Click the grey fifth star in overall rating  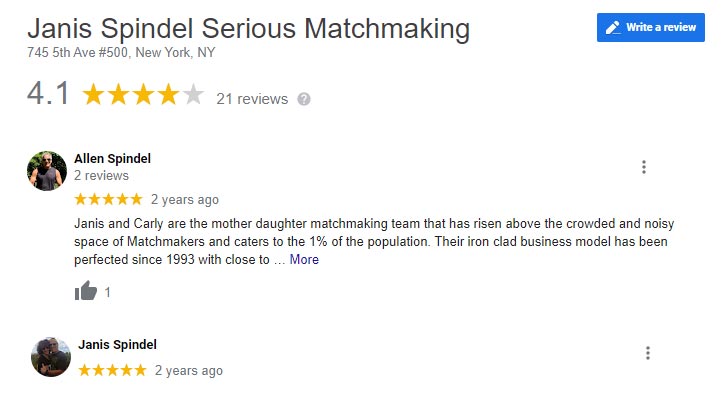193,94
